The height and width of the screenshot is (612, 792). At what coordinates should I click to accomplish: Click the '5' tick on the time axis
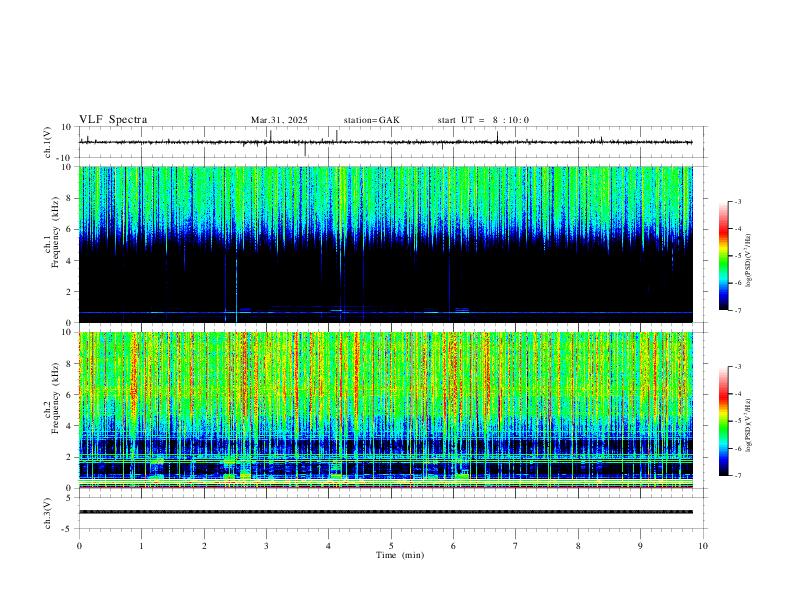(x=391, y=546)
